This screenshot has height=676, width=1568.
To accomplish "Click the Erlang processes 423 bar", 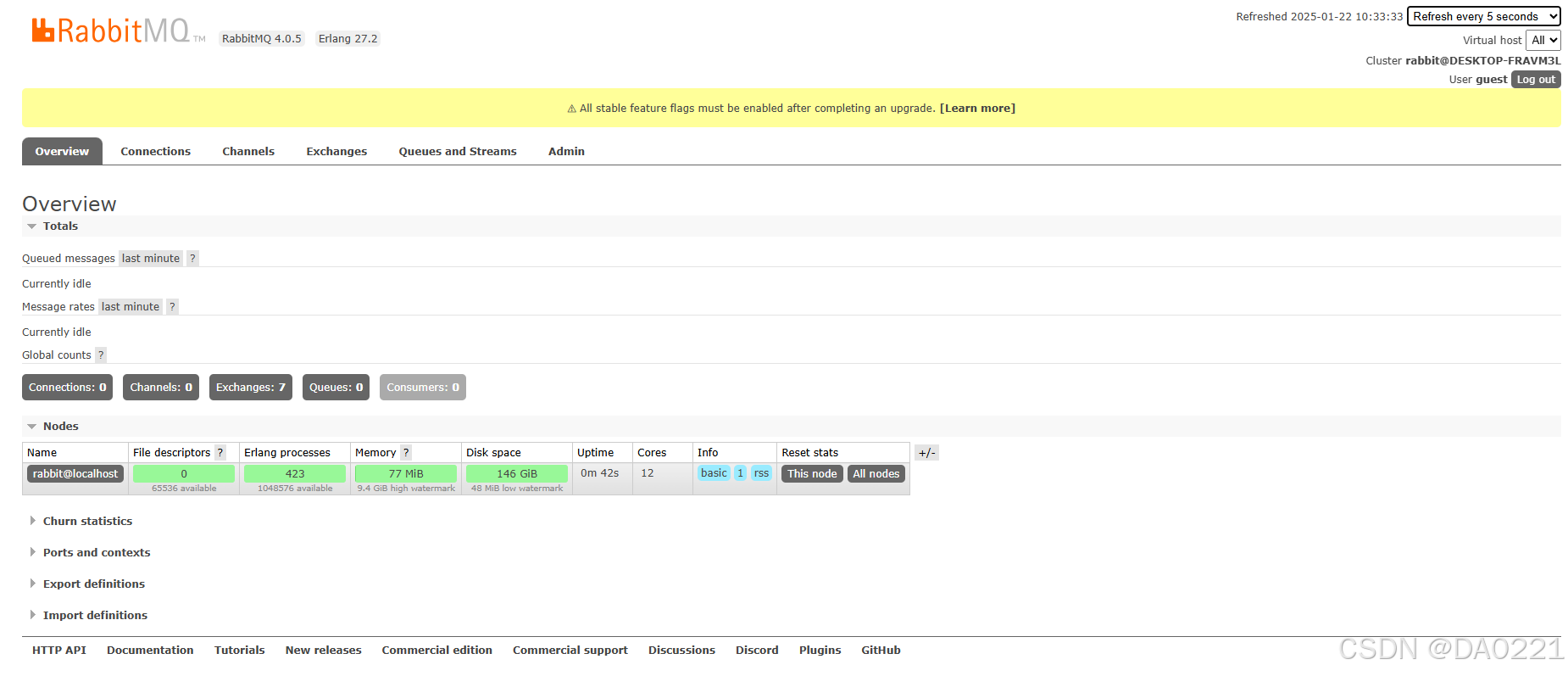I will pyautogui.click(x=295, y=474).
